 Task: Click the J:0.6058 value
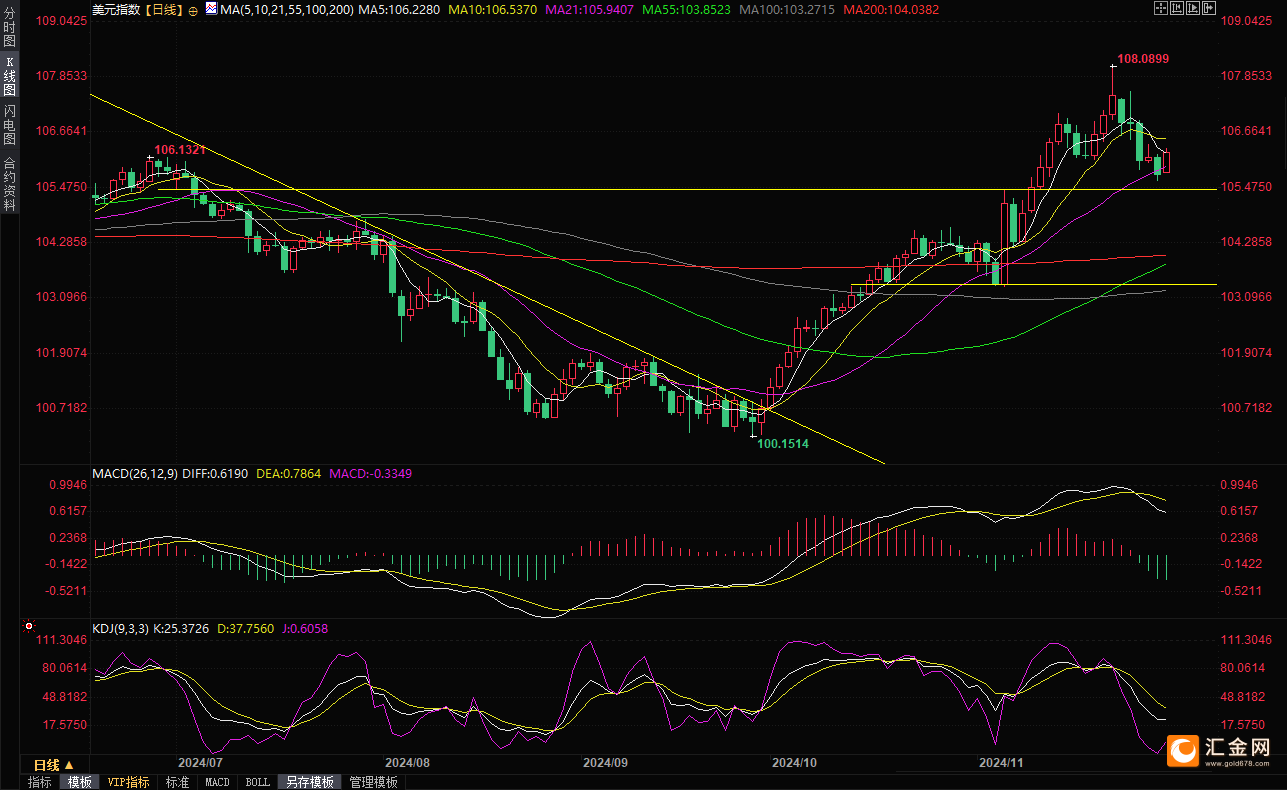304,629
